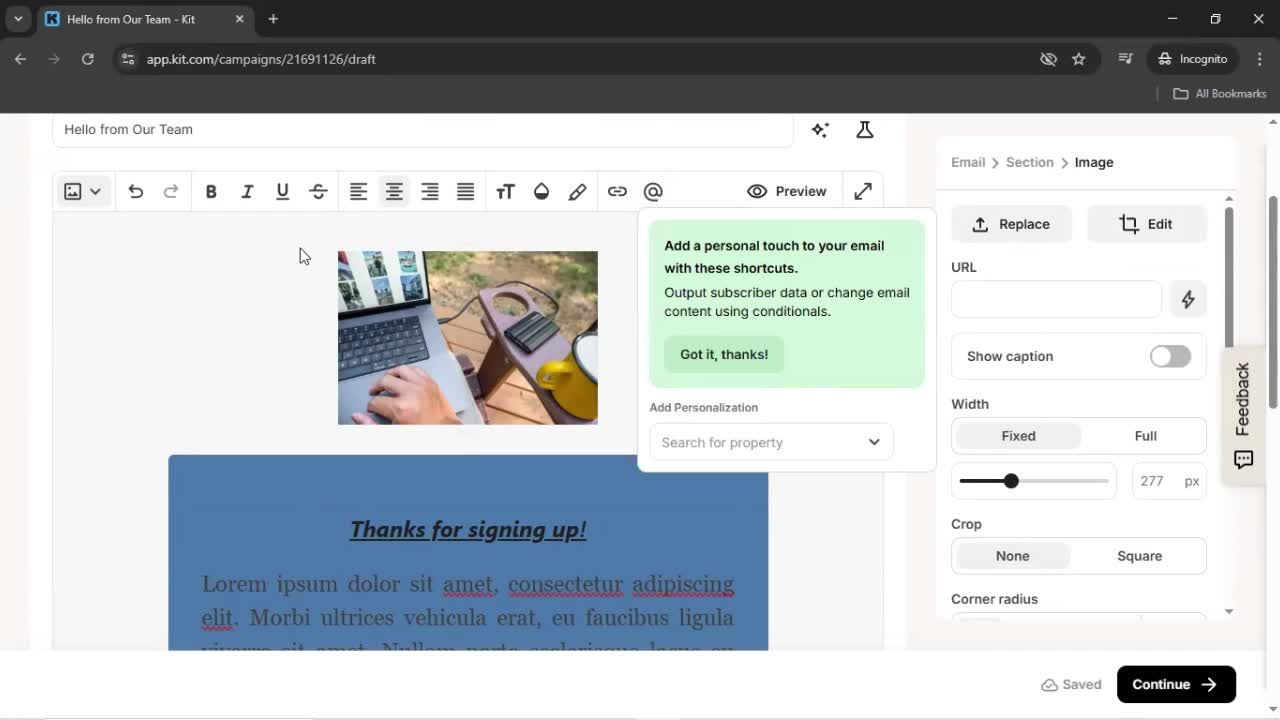Enable the Show caption toggle
Screen dimensions: 1280x720
point(1169,356)
